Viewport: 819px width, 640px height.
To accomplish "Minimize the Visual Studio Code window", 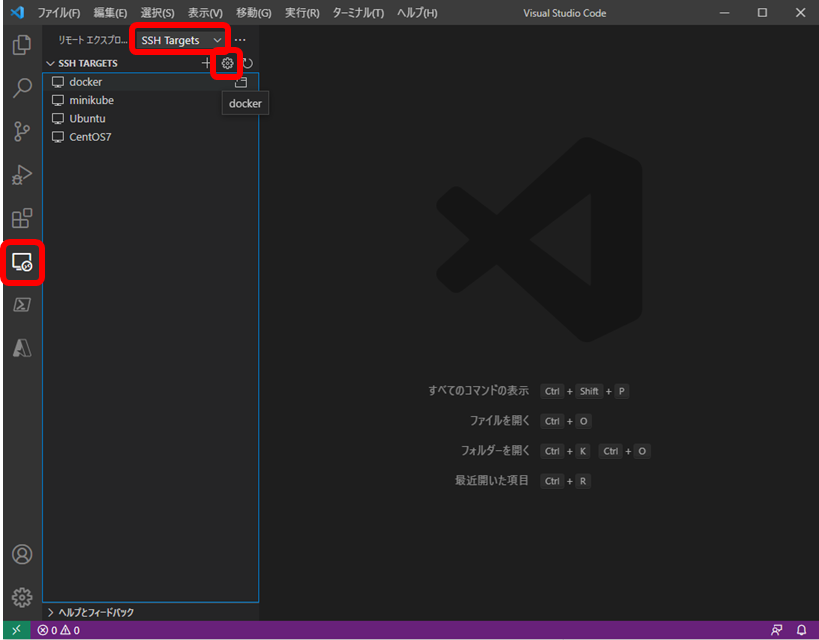I will pos(724,13).
